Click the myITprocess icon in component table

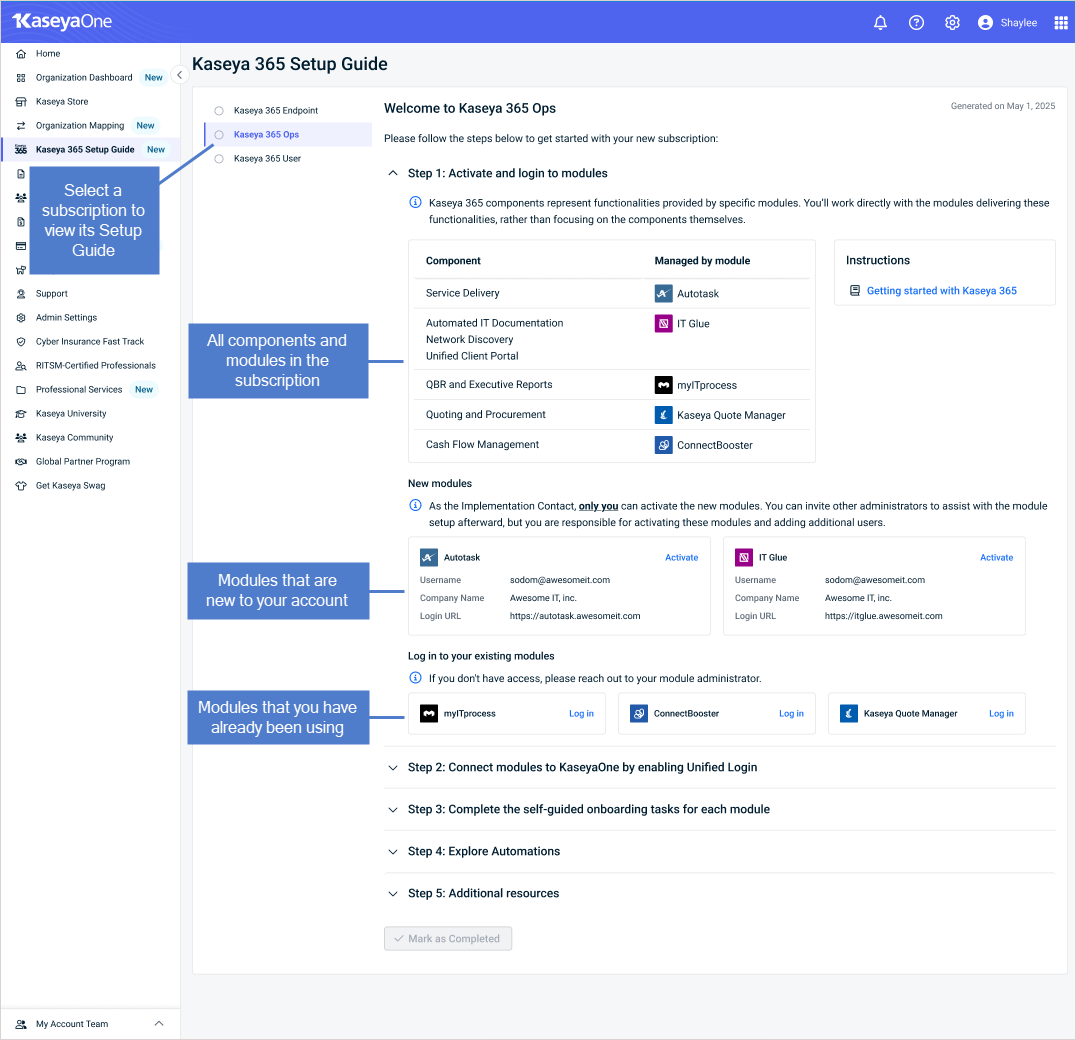click(663, 385)
